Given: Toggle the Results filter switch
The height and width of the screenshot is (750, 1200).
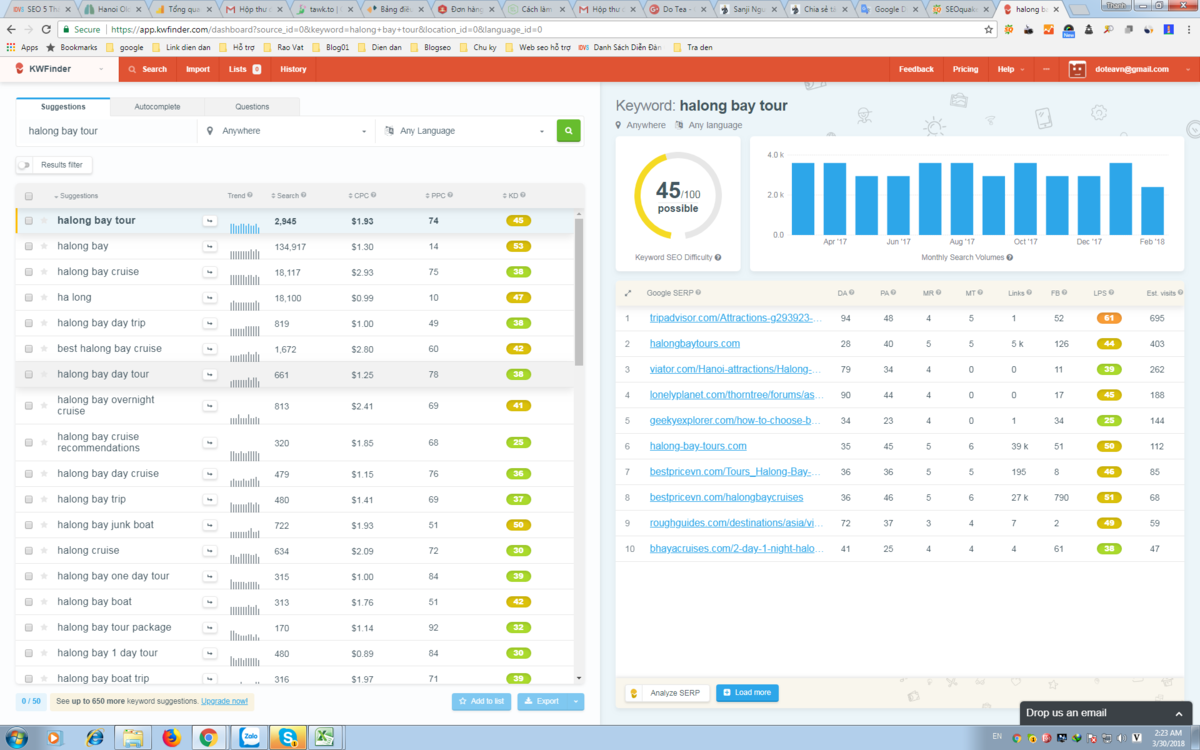Looking at the screenshot, I should point(25,165).
